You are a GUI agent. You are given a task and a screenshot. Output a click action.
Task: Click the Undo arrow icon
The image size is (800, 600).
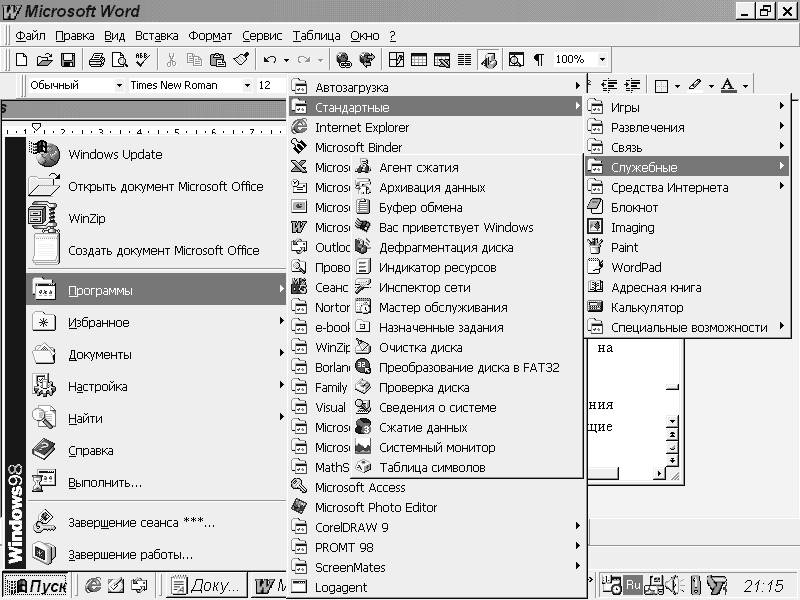[270, 60]
